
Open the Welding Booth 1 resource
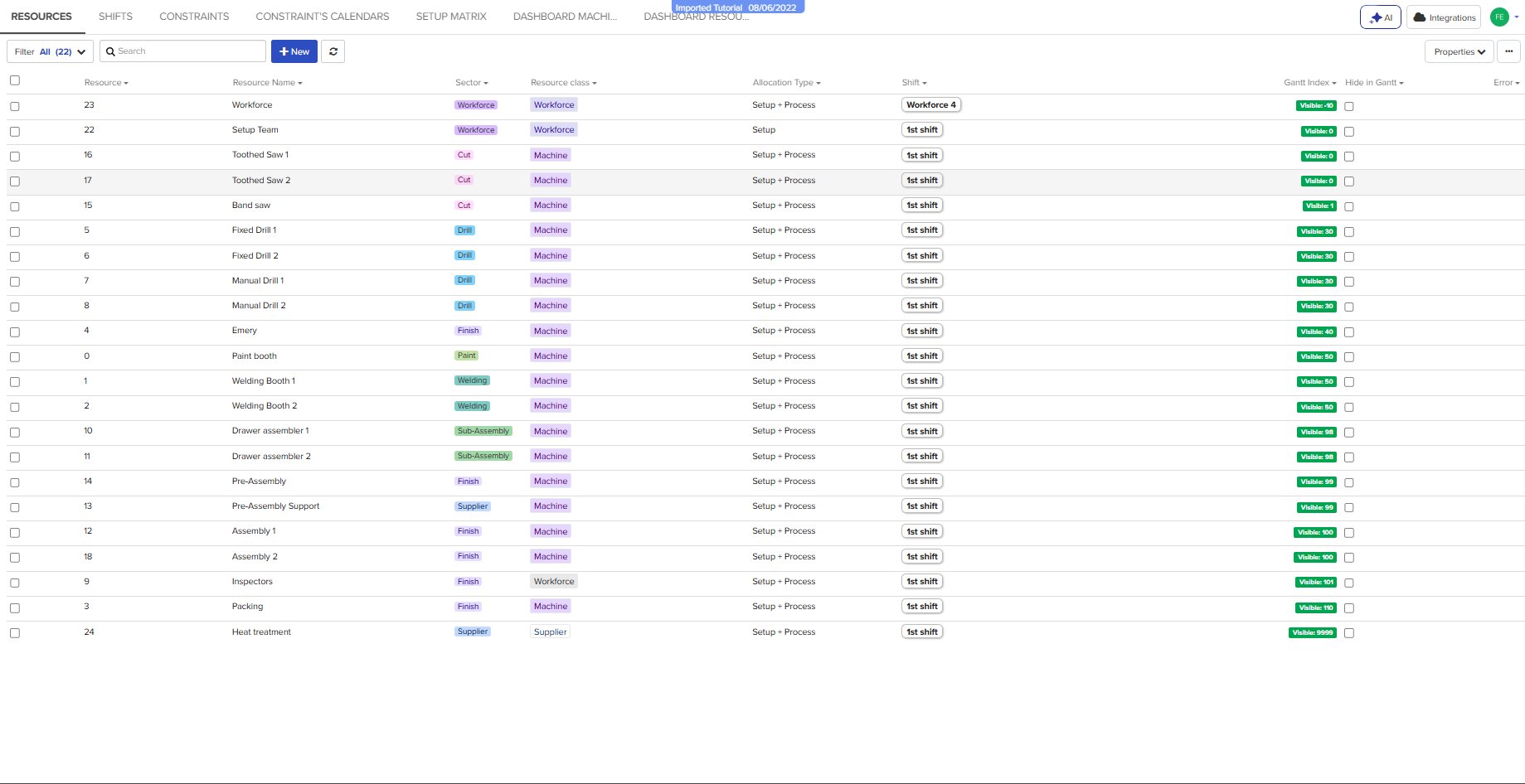[x=263, y=381]
